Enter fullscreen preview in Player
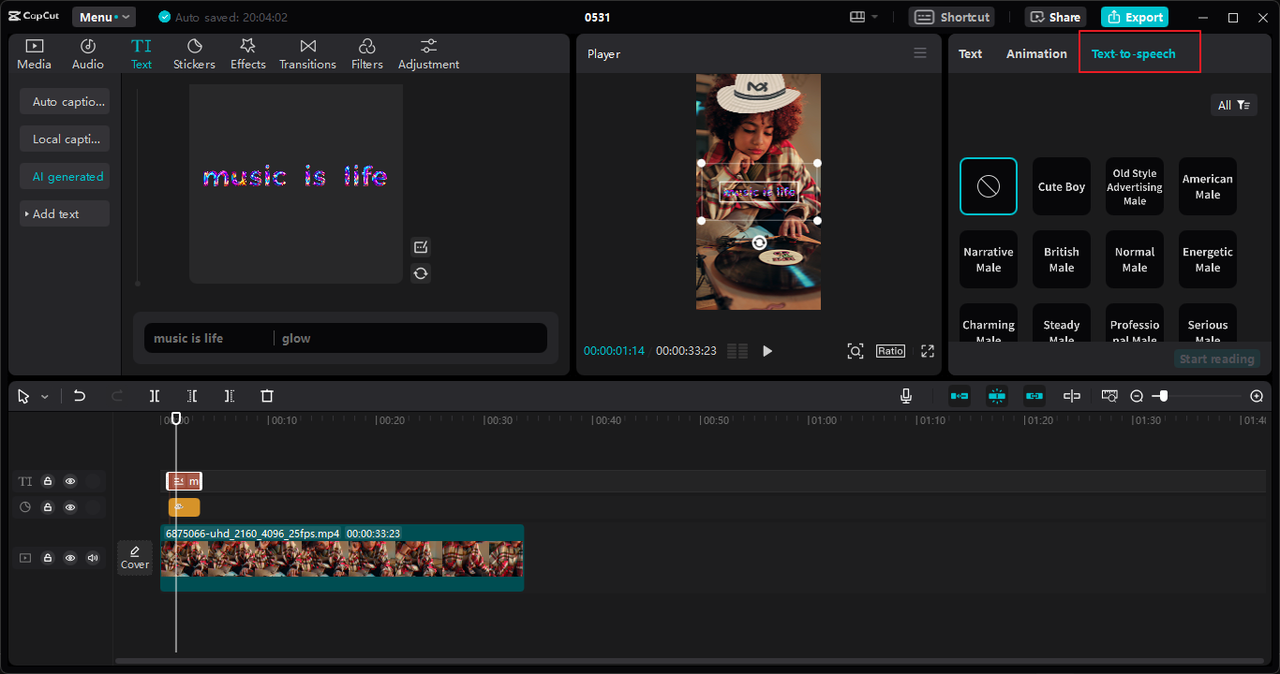 coord(927,351)
